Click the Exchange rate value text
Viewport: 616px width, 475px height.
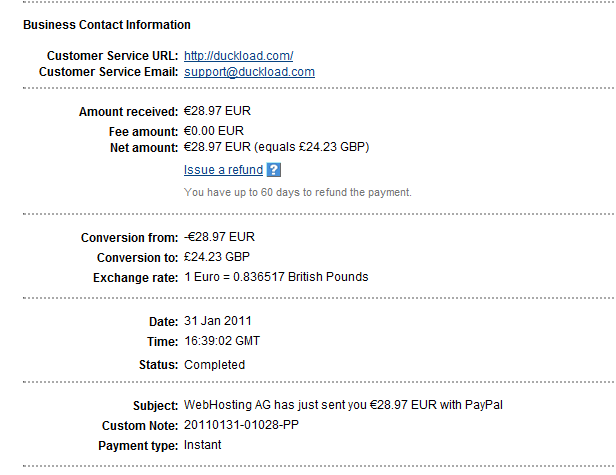(x=276, y=276)
